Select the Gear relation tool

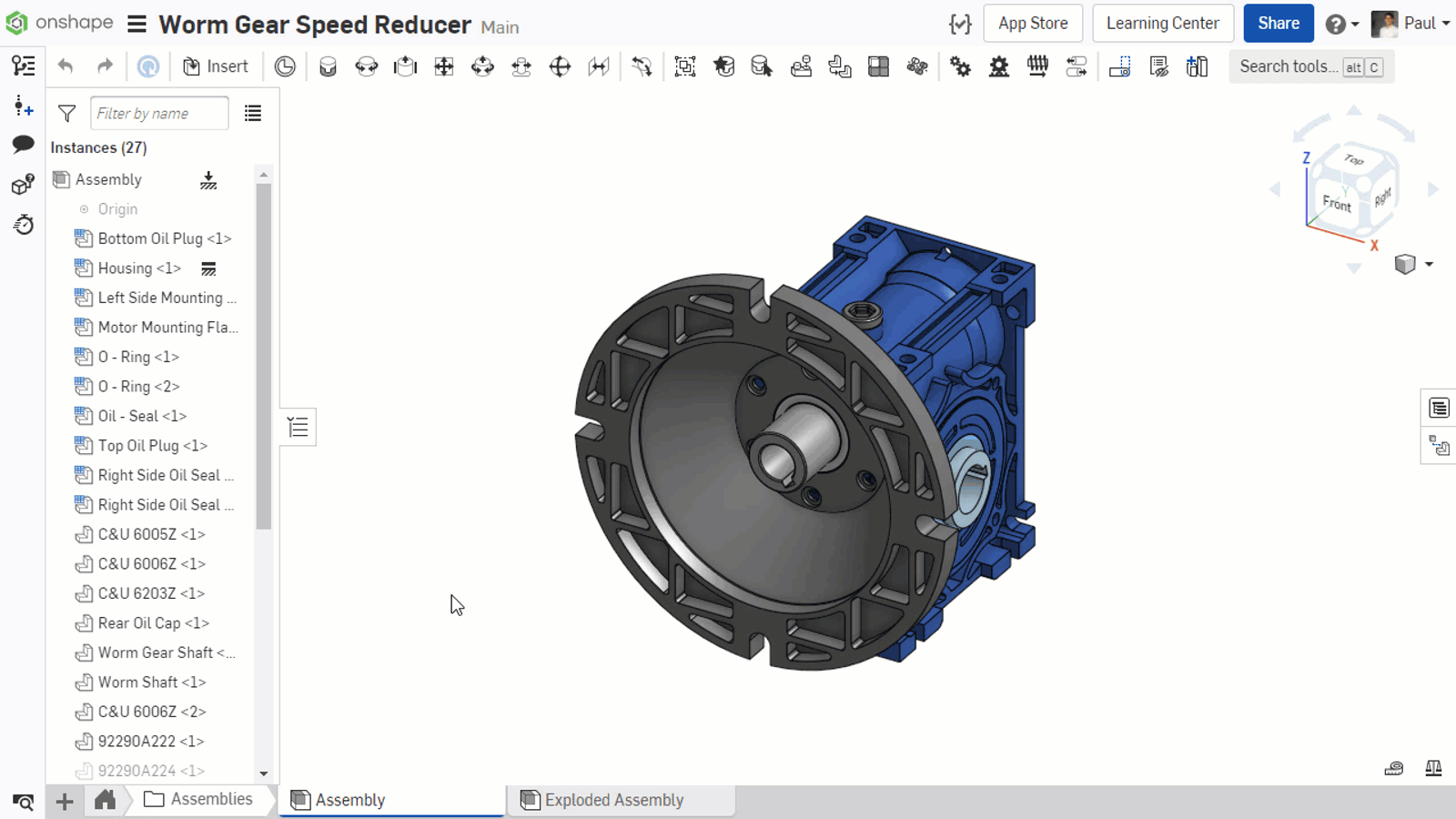[x=960, y=66]
